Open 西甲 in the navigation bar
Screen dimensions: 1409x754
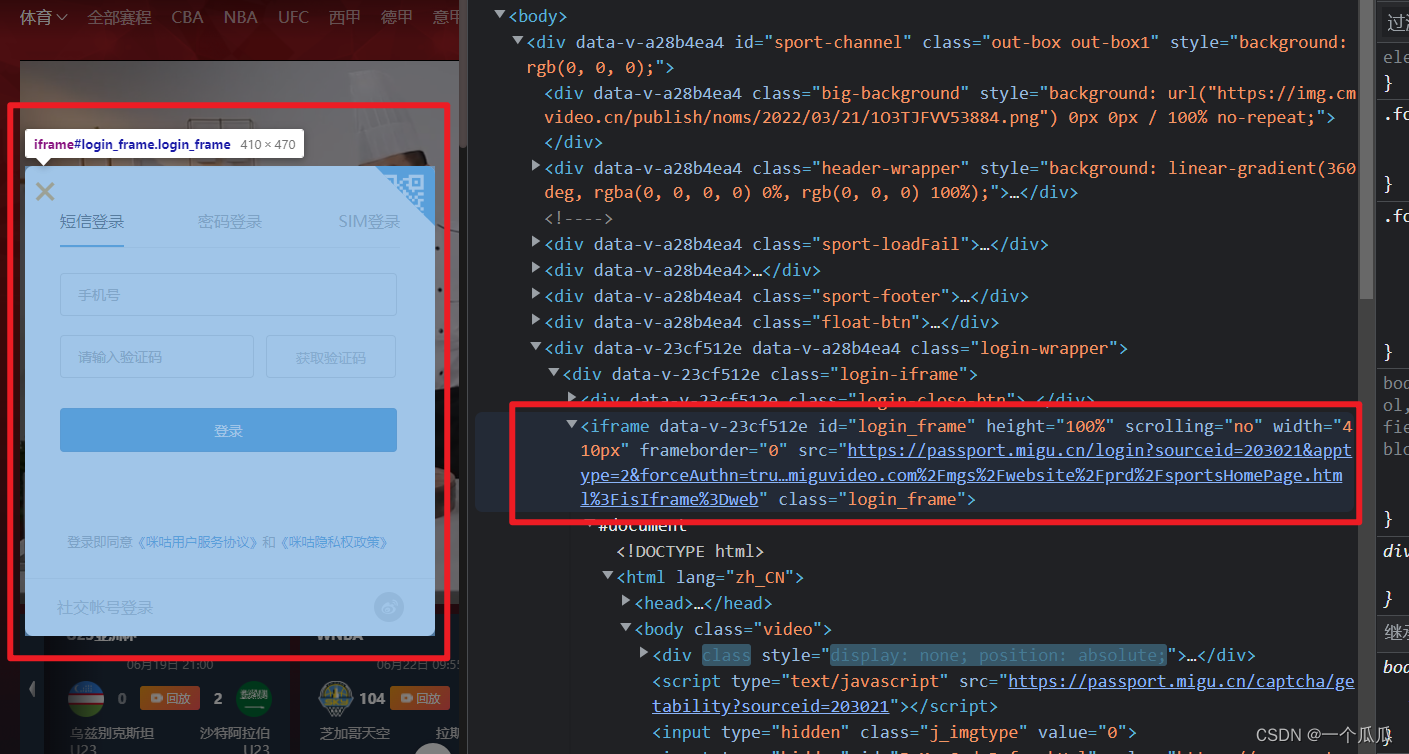click(344, 17)
